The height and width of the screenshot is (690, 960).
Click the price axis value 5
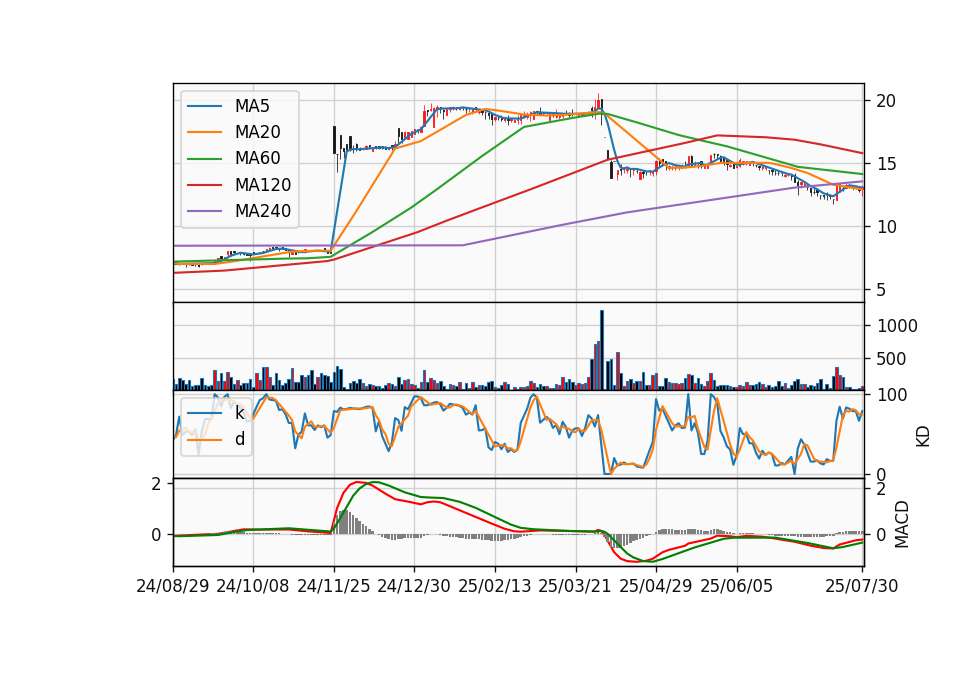[x=880, y=290]
